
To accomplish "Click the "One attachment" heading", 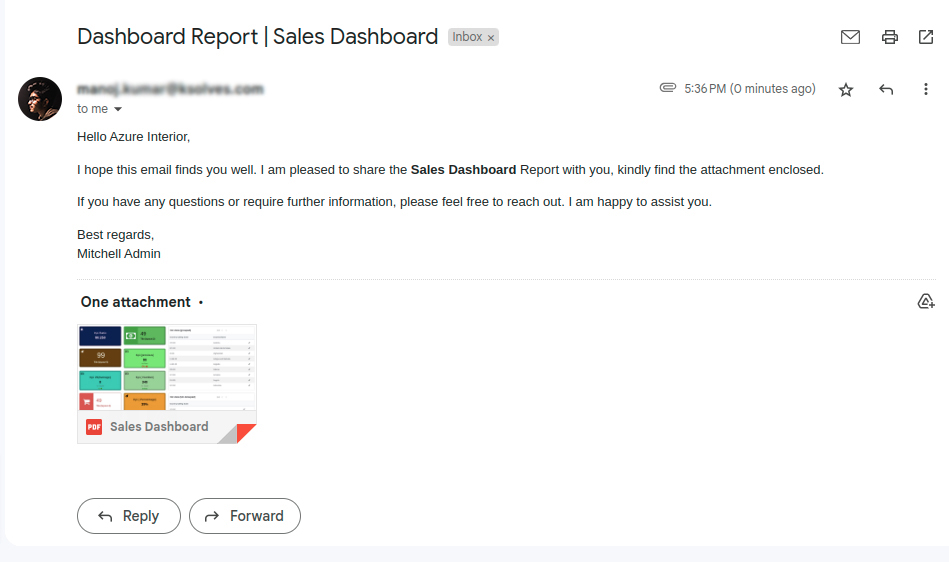I will tap(135, 302).
